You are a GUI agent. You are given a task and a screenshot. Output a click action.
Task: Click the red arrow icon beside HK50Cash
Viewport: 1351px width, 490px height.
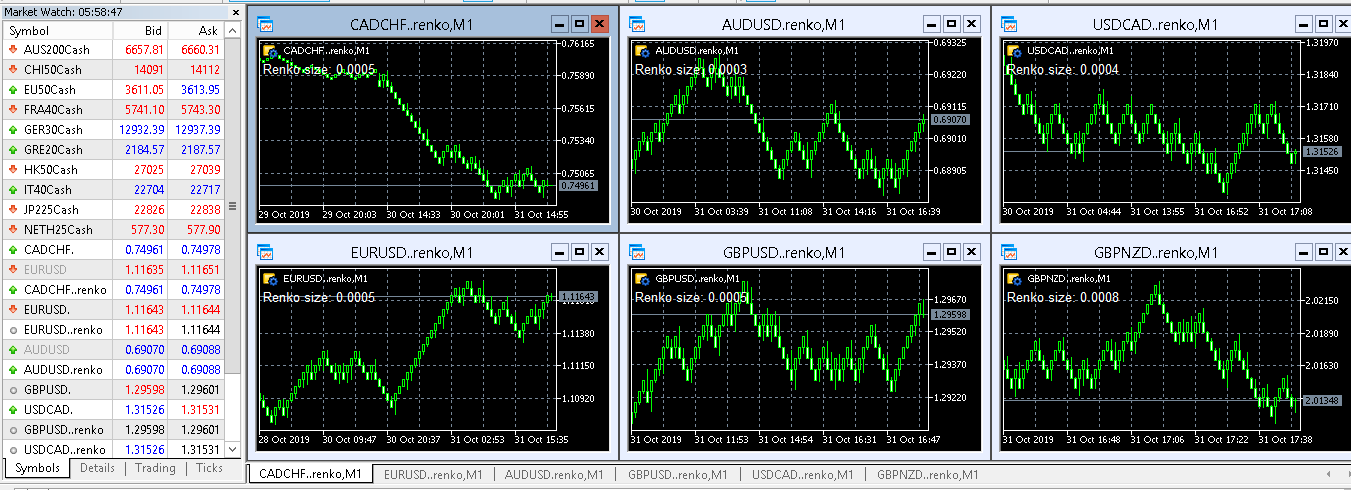(13, 170)
